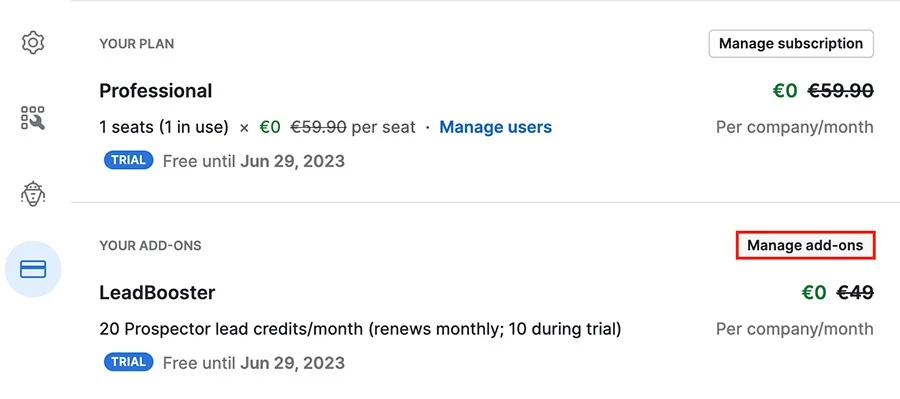
Task: Click the Prospector lead credits description
Action: click(x=360, y=330)
